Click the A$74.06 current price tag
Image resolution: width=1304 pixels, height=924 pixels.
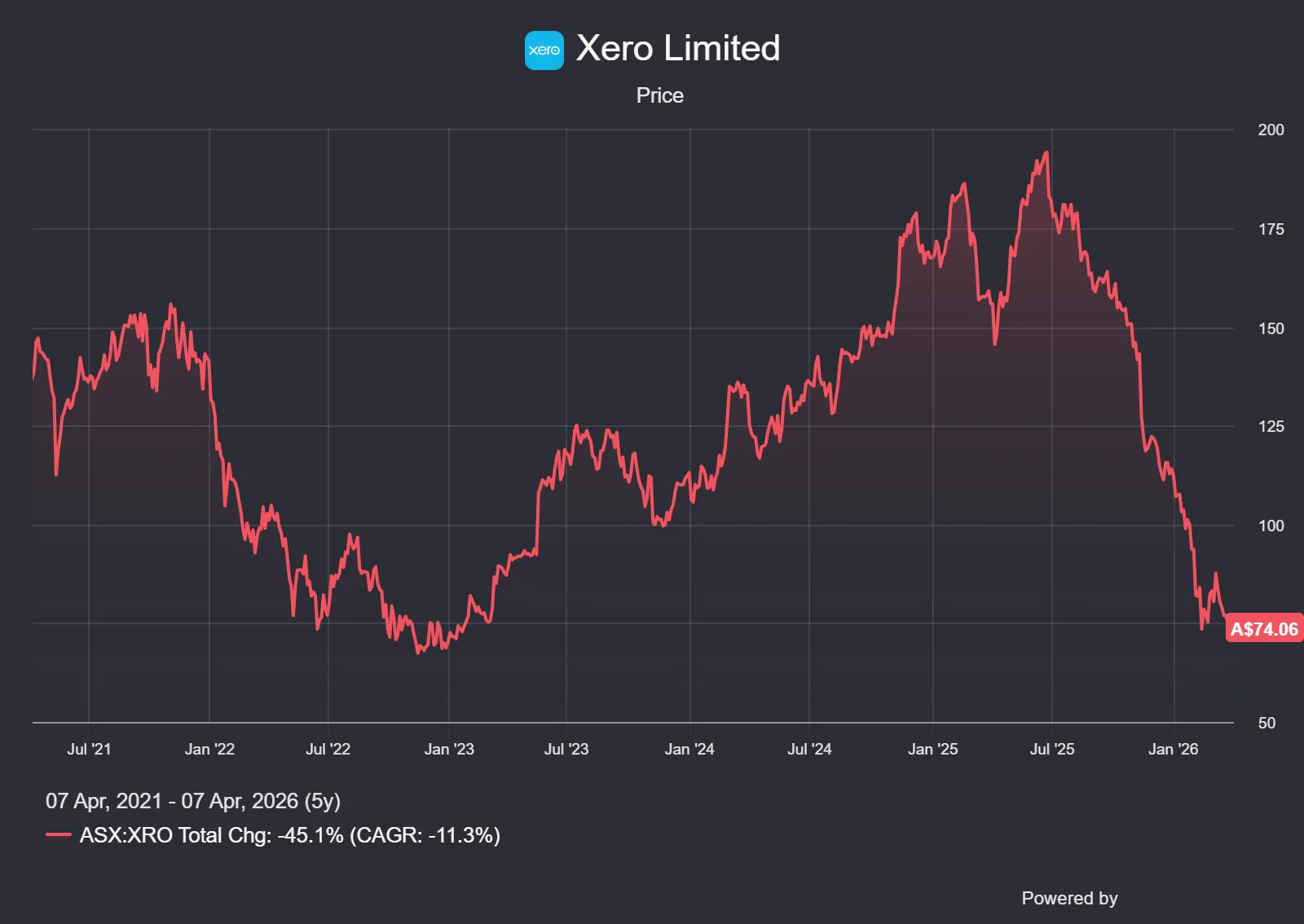1263,629
